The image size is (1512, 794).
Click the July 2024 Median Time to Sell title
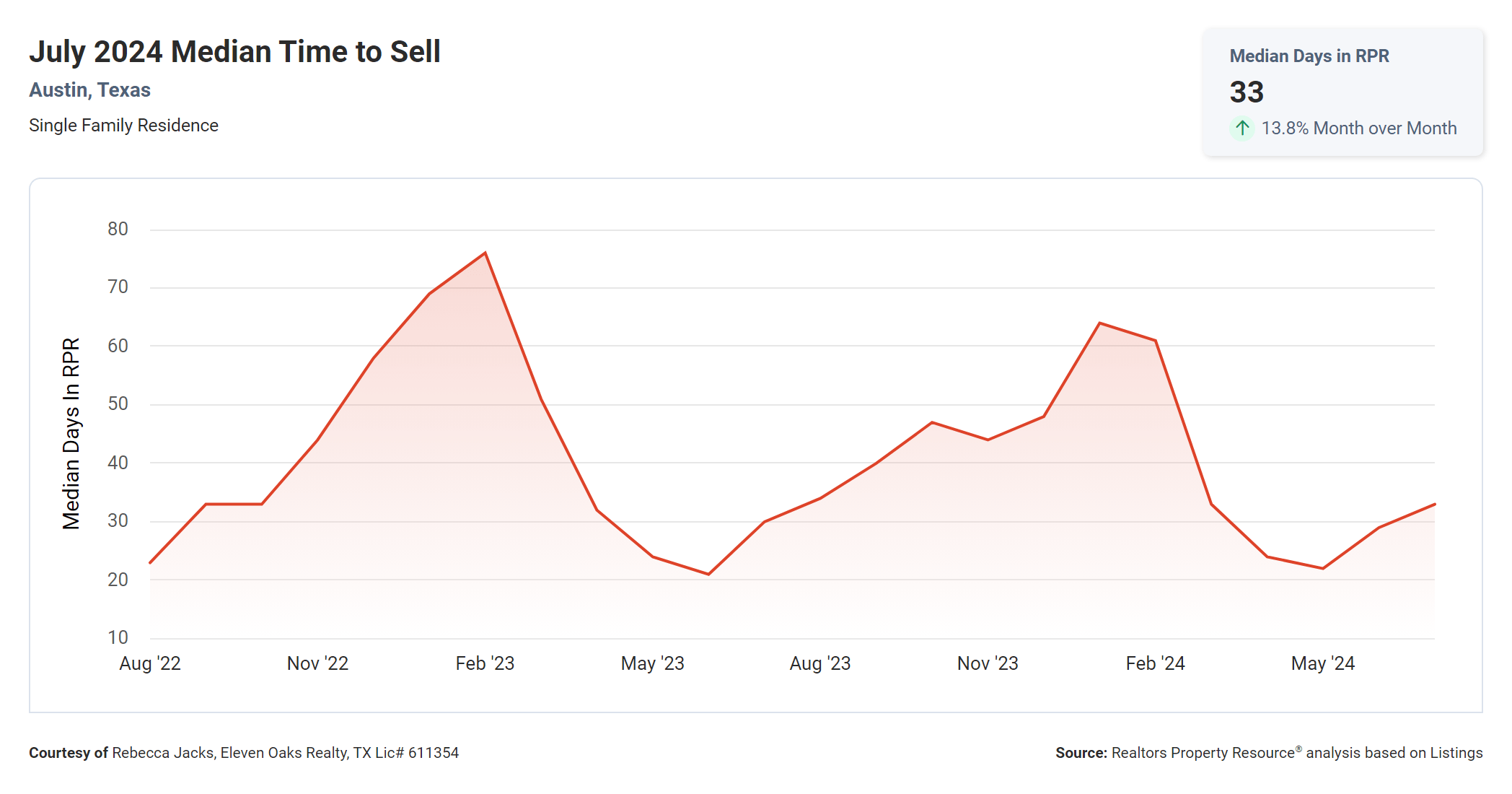point(234,52)
